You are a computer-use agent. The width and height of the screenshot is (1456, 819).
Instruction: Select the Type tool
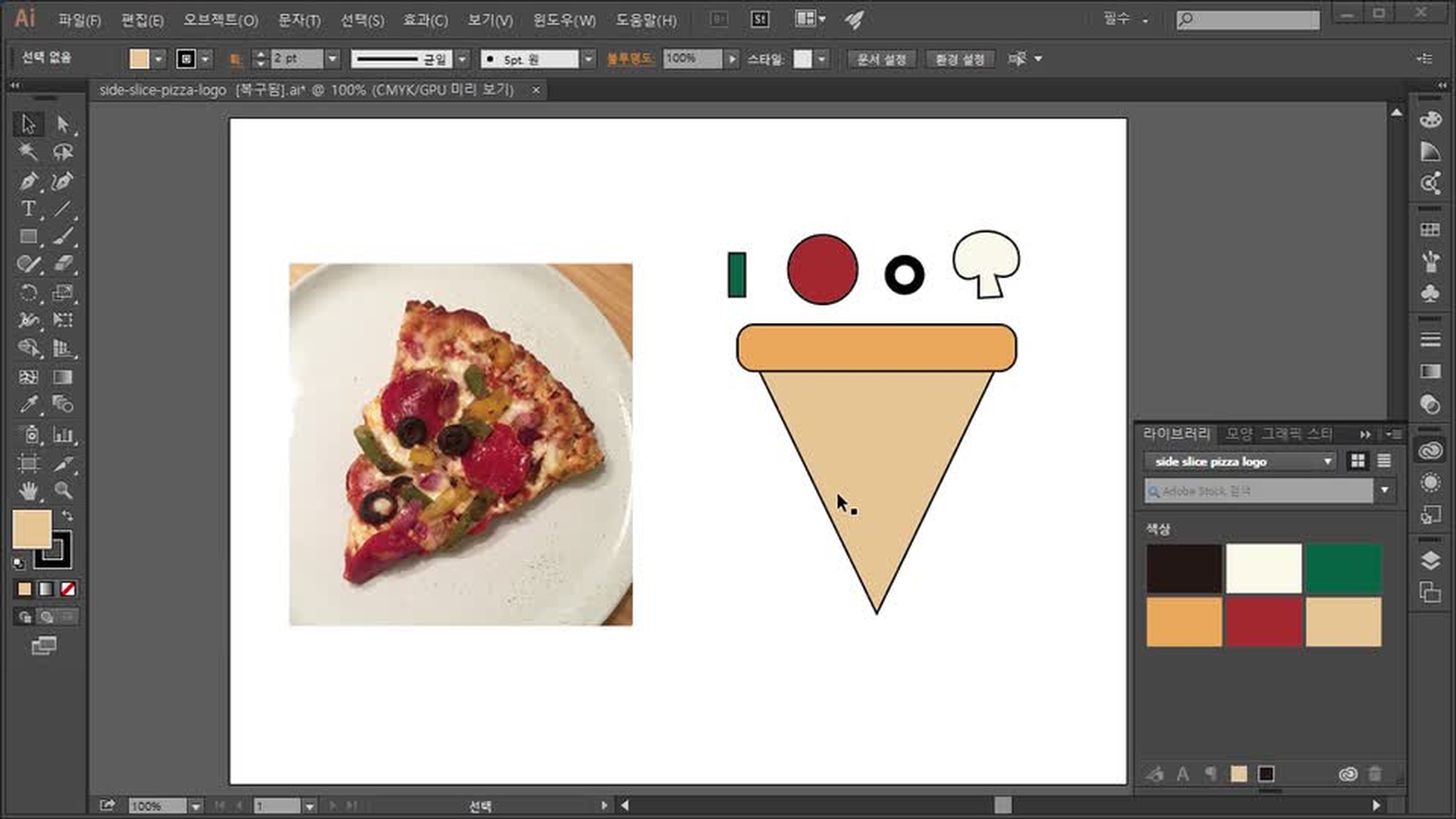tap(28, 209)
